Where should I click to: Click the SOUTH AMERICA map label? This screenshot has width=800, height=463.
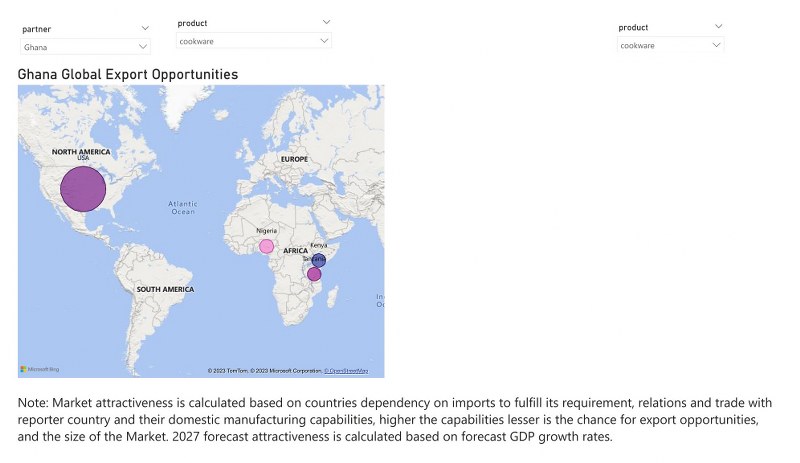coord(165,289)
